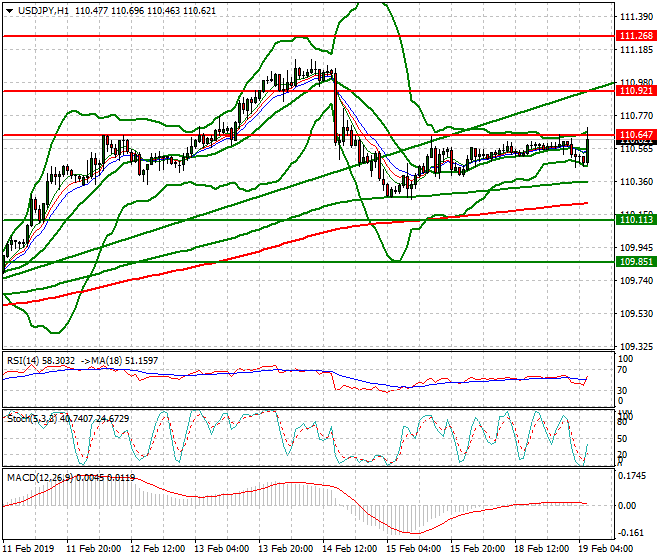Click the 109.325 price scale value
The width and height of the screenshot is (660, 560).
(x=636, y=347)
